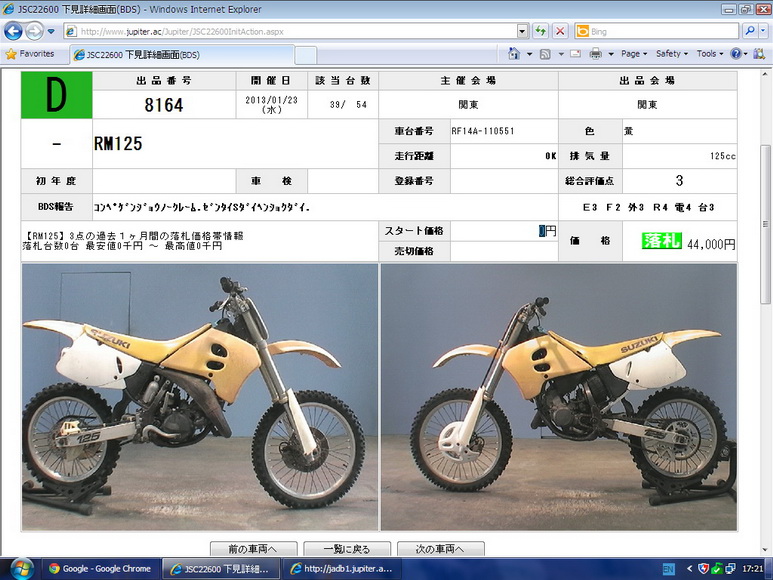Print the page using the printer icon
The image size is (773, 580).
click(x=596, y=54)
